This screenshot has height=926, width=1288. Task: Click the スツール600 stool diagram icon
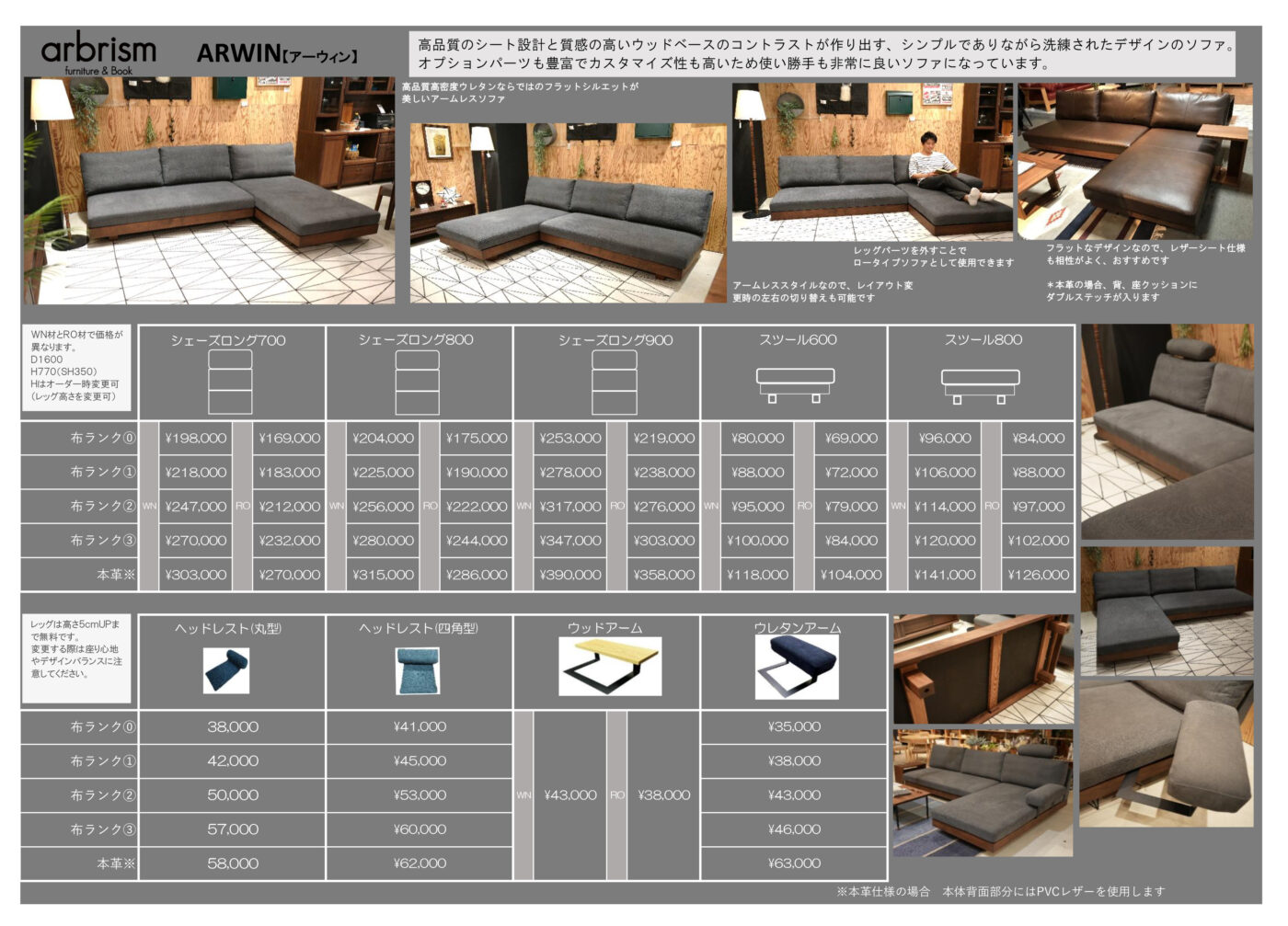pos(795,385)
